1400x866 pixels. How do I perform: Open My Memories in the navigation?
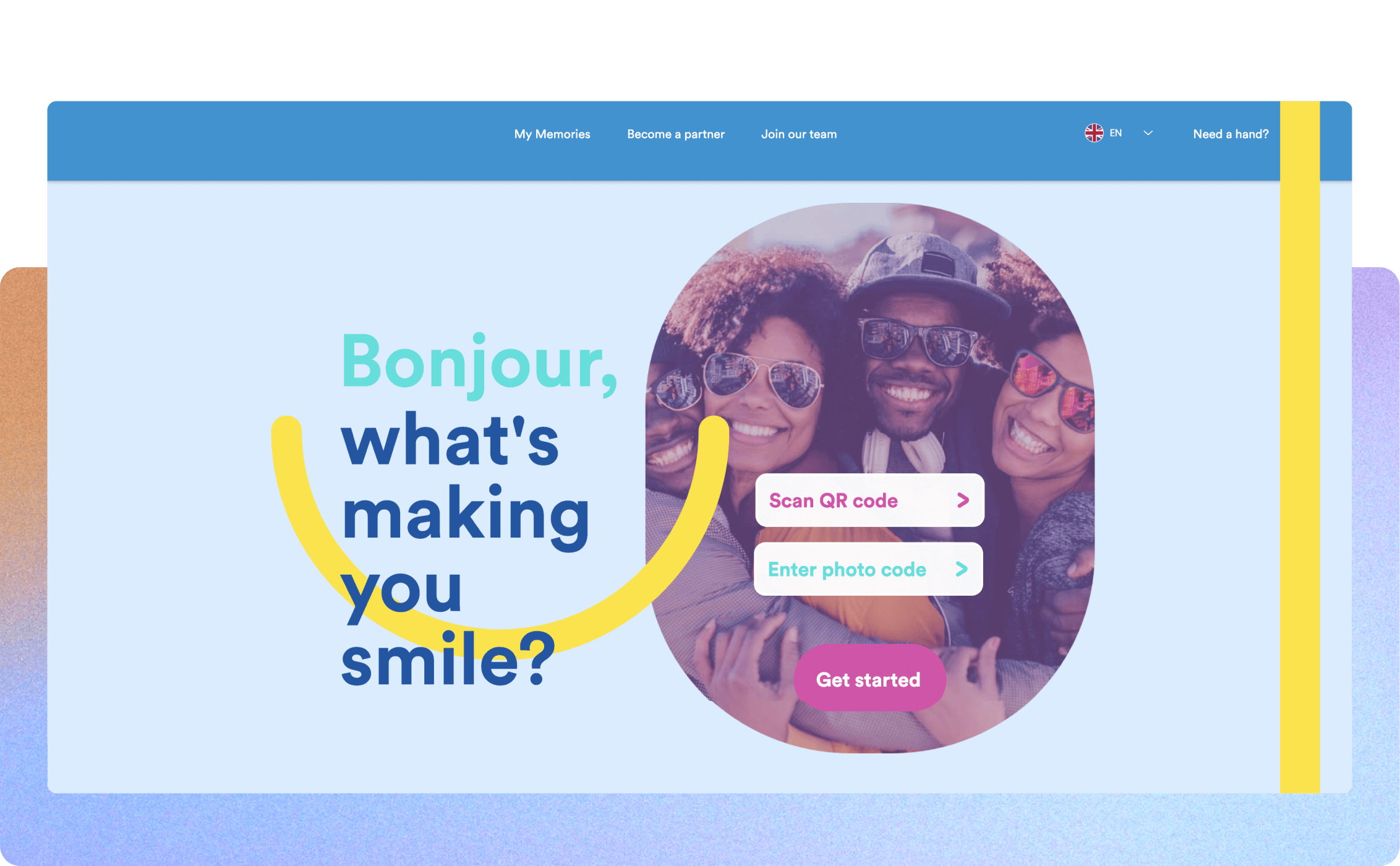[552, 134]
